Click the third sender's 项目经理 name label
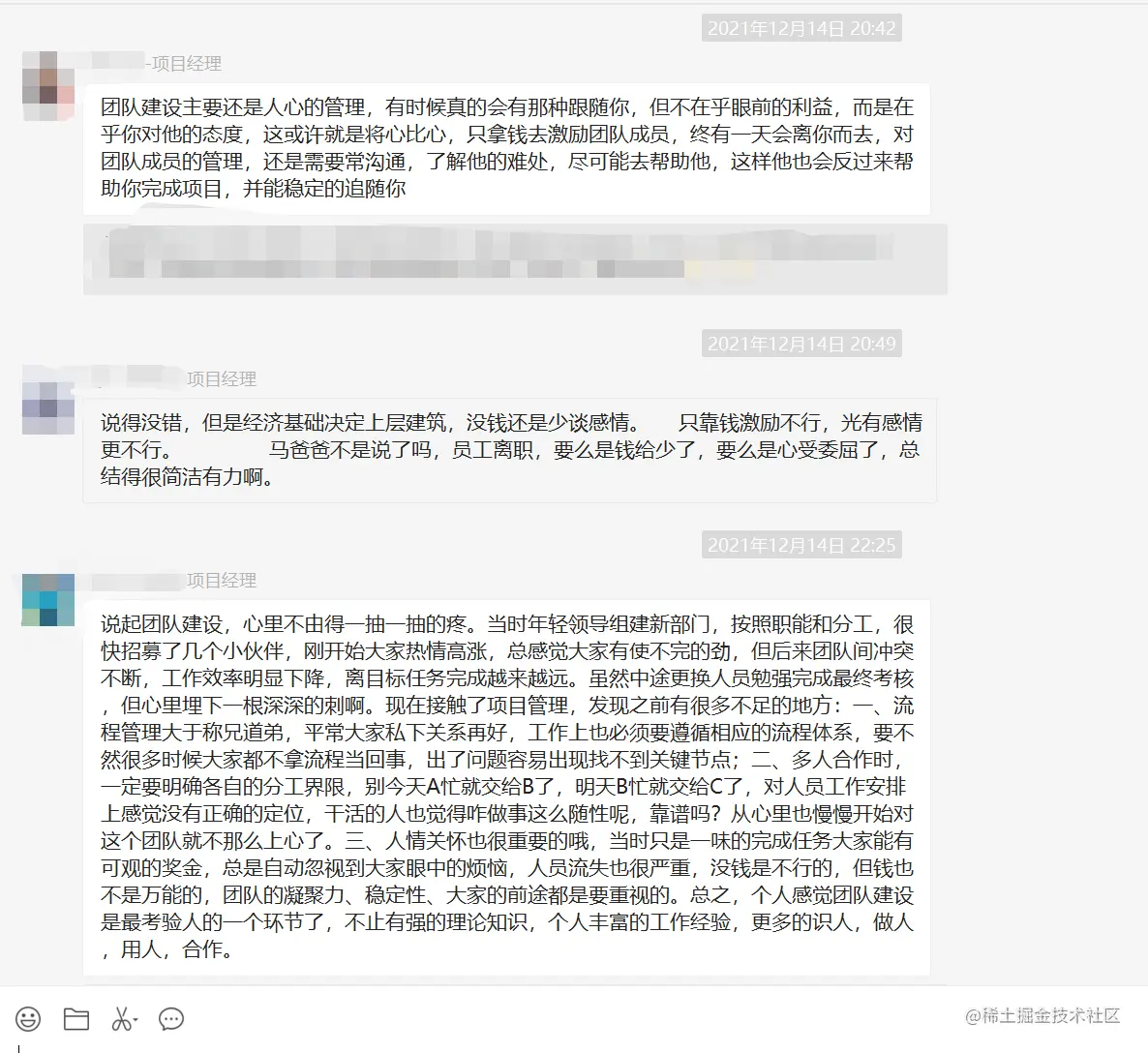Screen dimensions: 1148x1053 tap(221, 581)
